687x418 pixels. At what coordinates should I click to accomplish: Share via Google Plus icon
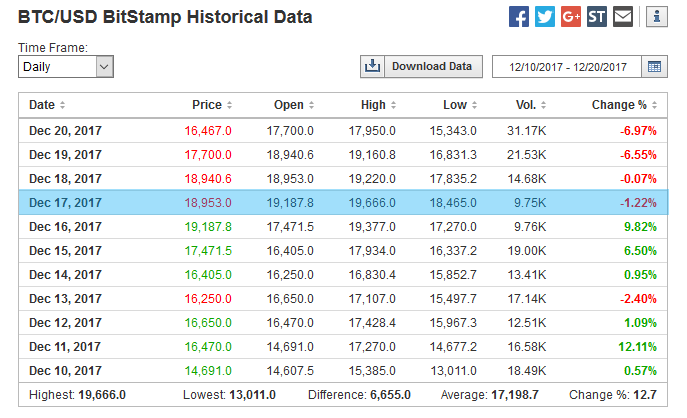coord(571,17)
